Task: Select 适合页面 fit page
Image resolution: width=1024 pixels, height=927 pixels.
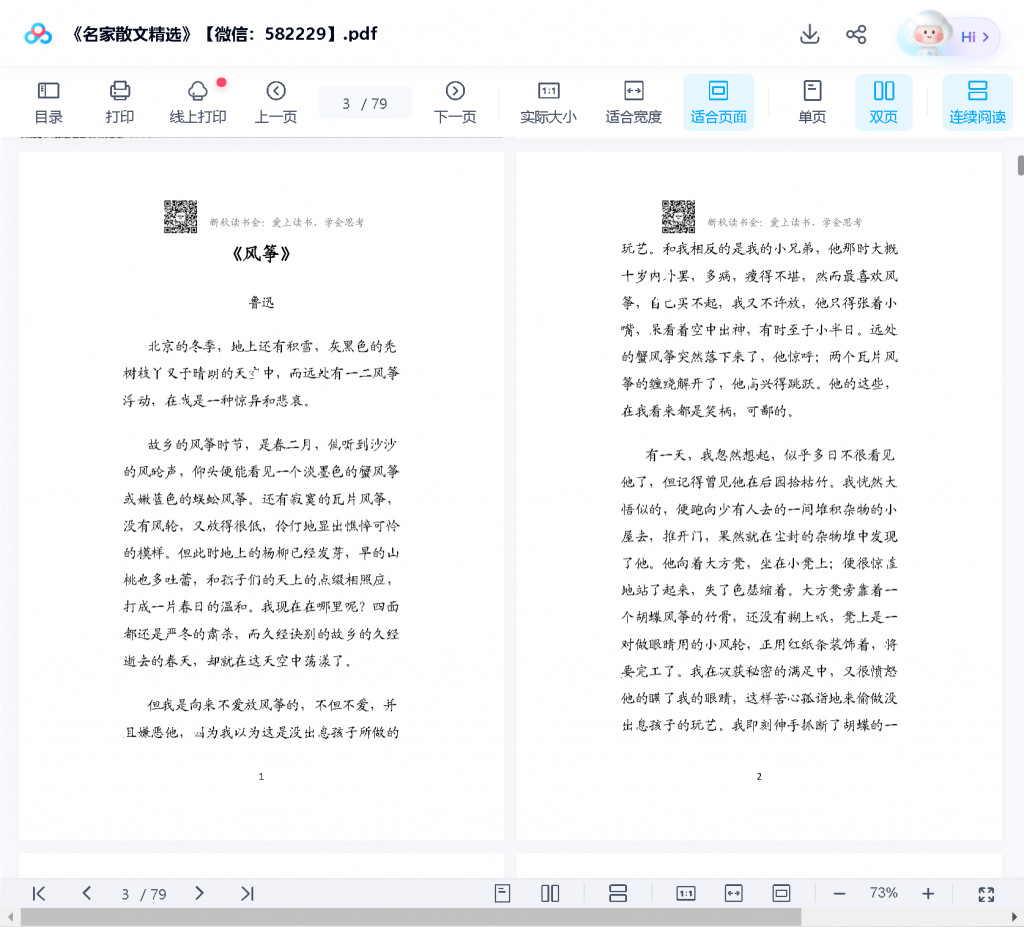Action: tap(718, 103)
